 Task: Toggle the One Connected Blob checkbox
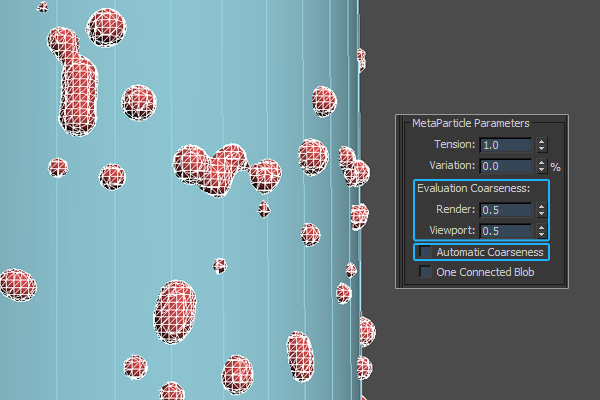[x=427, y=272]
